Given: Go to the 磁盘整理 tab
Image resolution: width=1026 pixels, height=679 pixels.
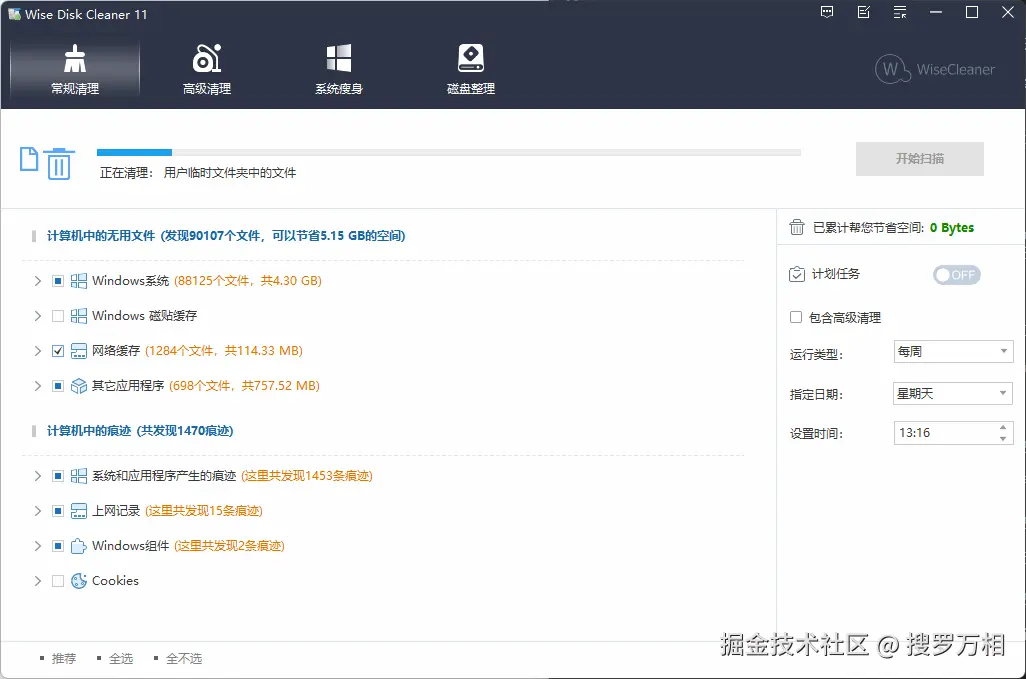Looking at the screenshot, I should coord(470,70).
